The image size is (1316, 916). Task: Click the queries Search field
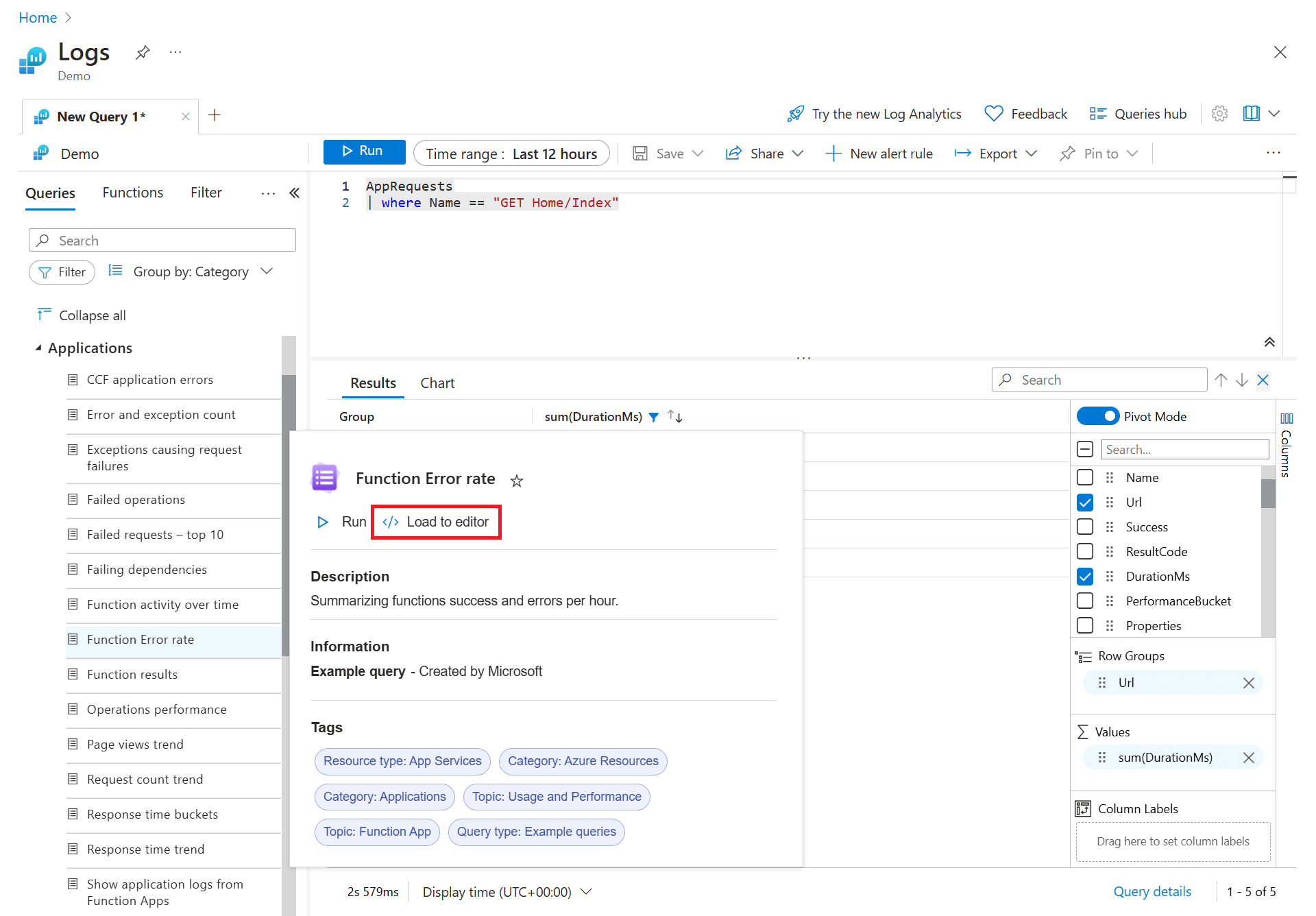point(162,241)
